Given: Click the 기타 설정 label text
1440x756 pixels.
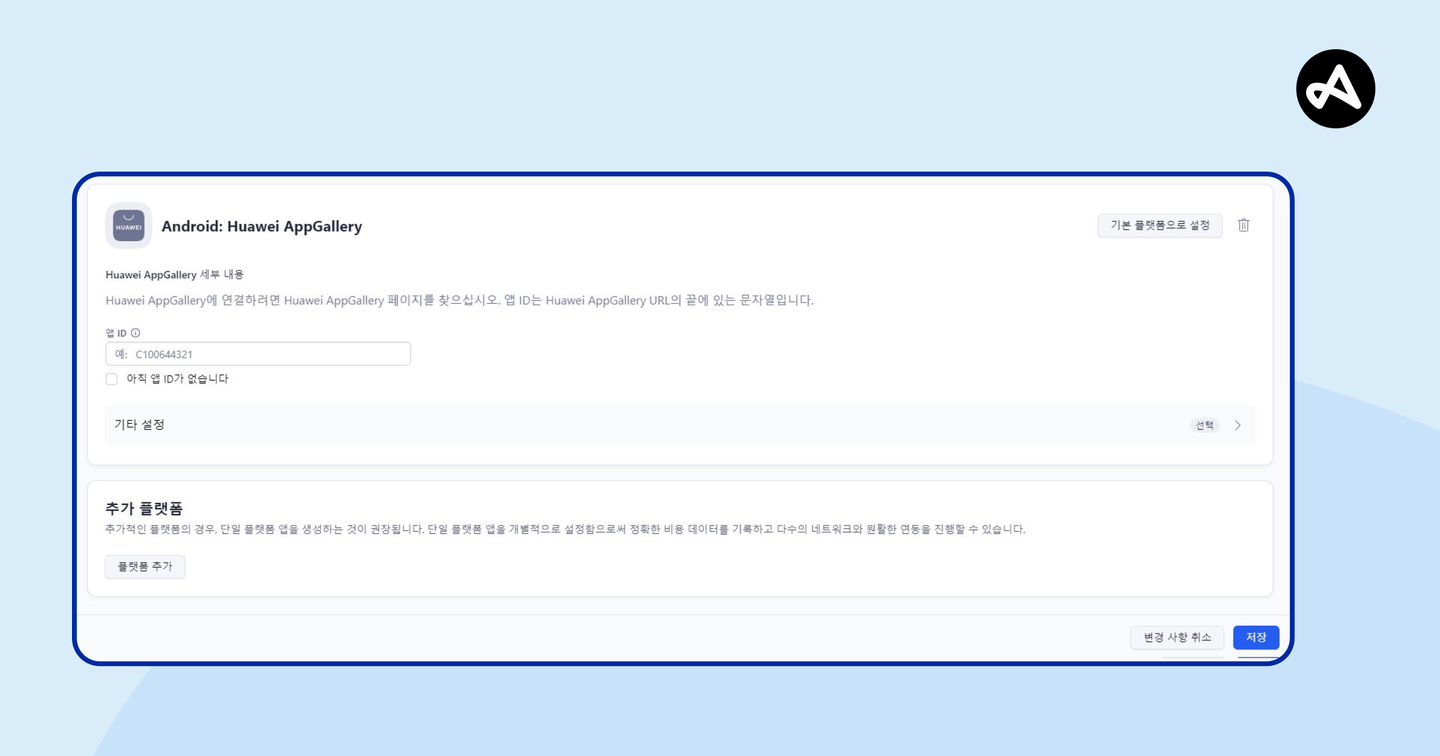Looking at the screenshot, I should click(x=140, y=425).
